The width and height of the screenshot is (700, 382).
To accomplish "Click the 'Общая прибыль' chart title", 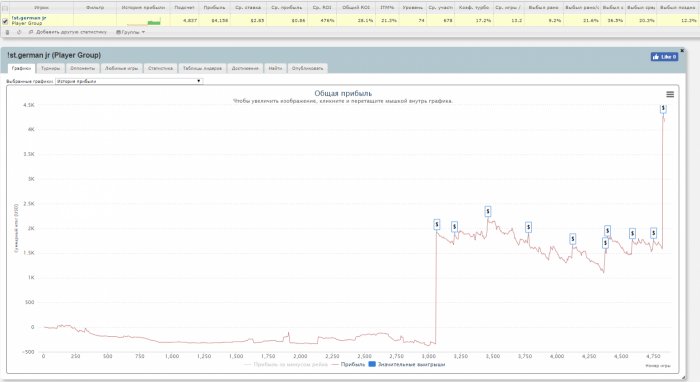I will pos(343,93).
